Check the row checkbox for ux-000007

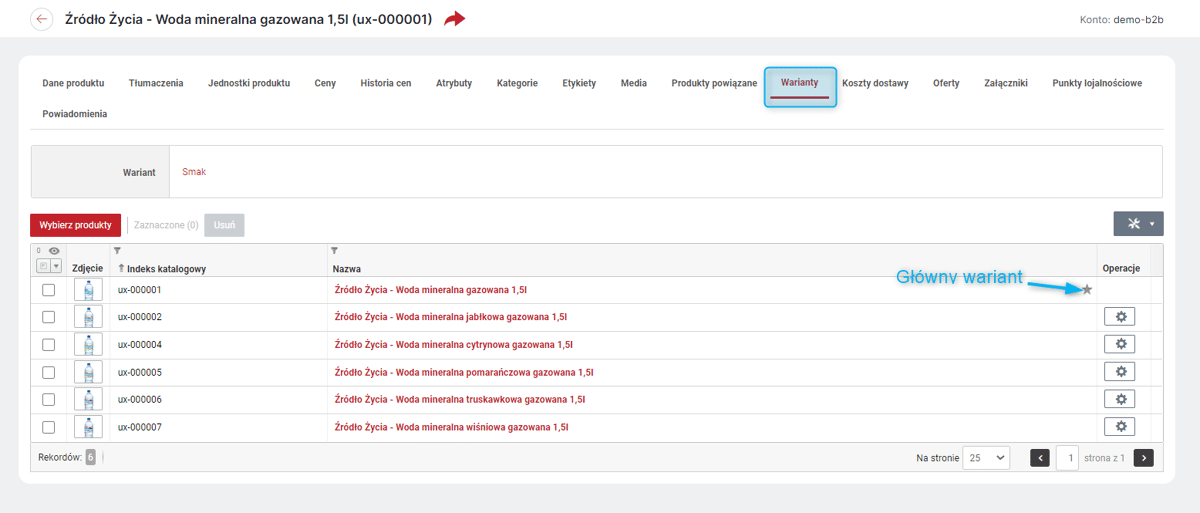(x=48, y=427)
